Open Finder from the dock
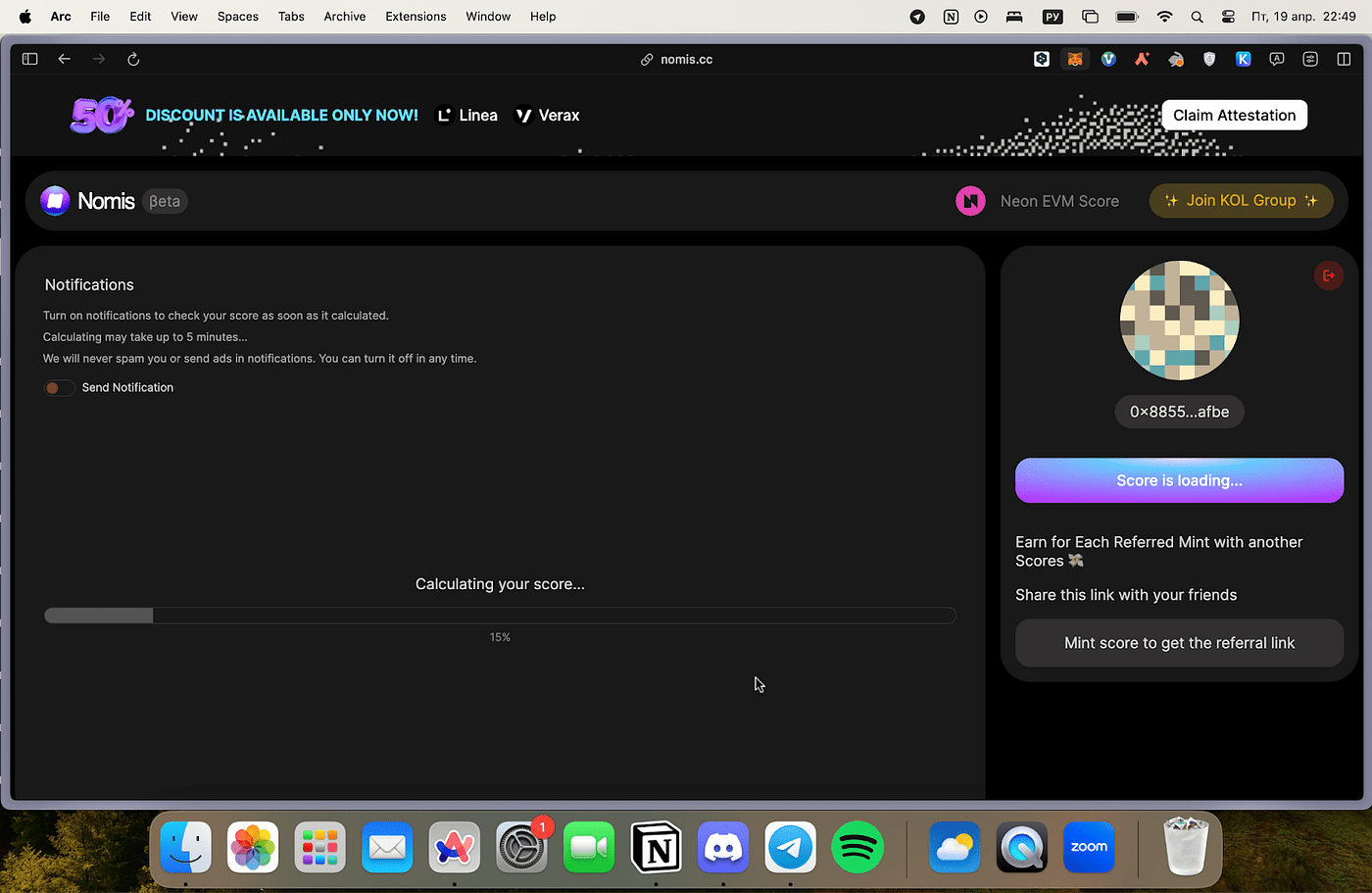Viewport: 1372px width, 893px height. pos(186,847)
